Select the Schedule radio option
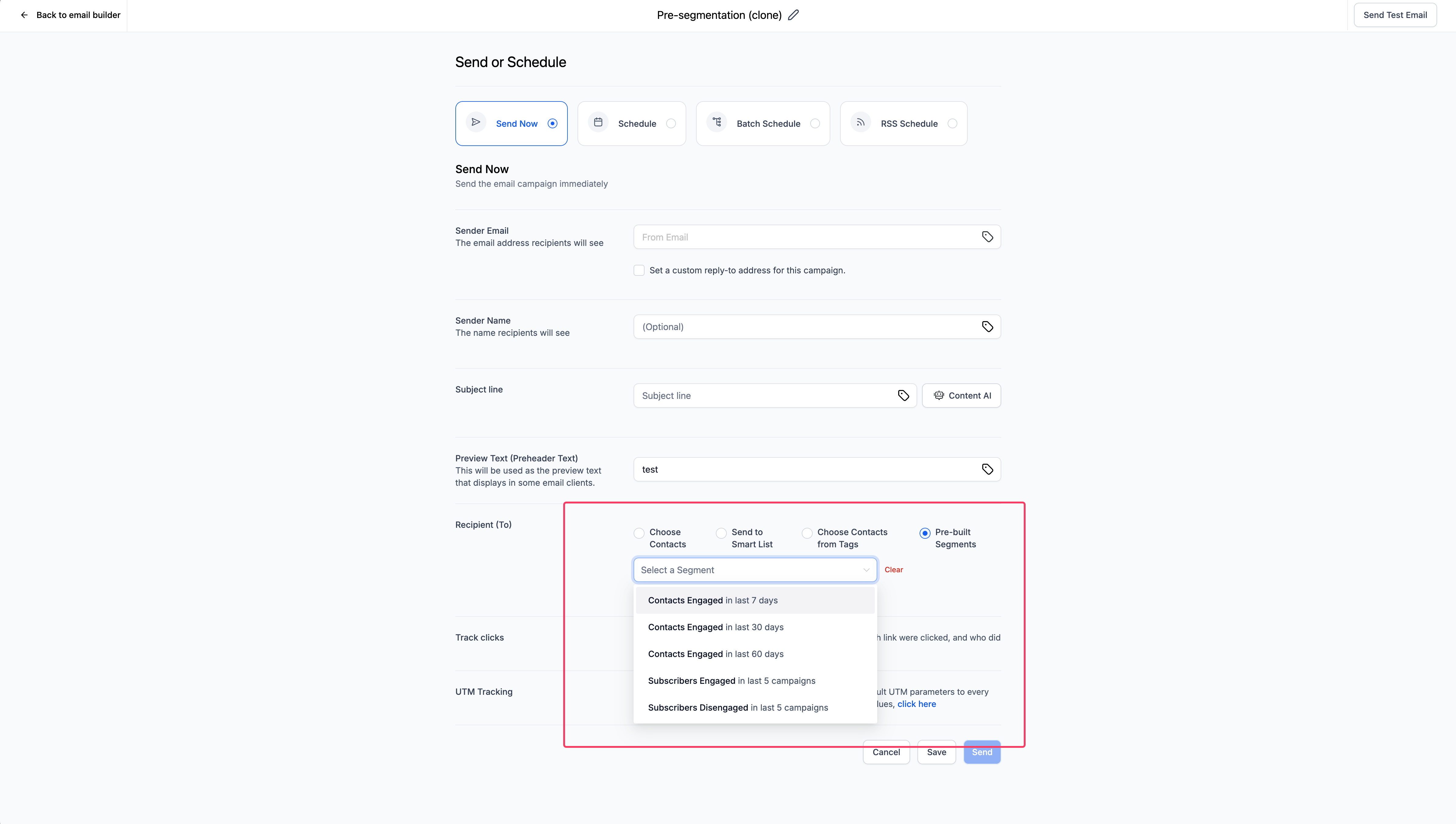 pos(671,123)
